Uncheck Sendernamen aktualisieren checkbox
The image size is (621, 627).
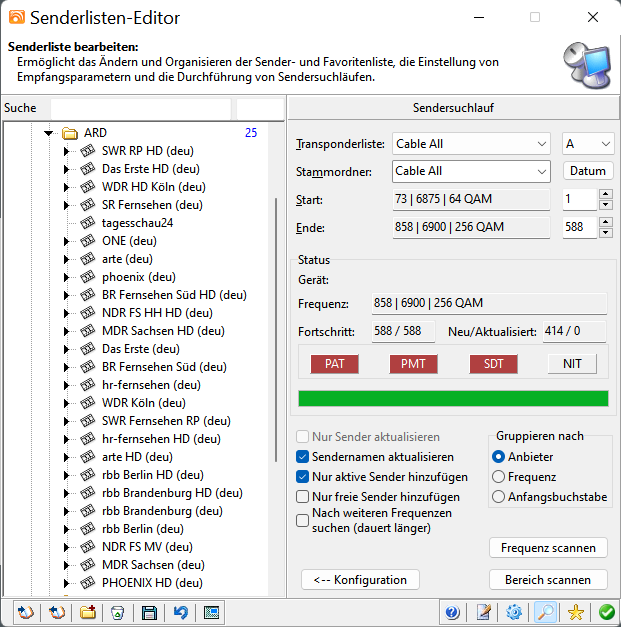303,457
